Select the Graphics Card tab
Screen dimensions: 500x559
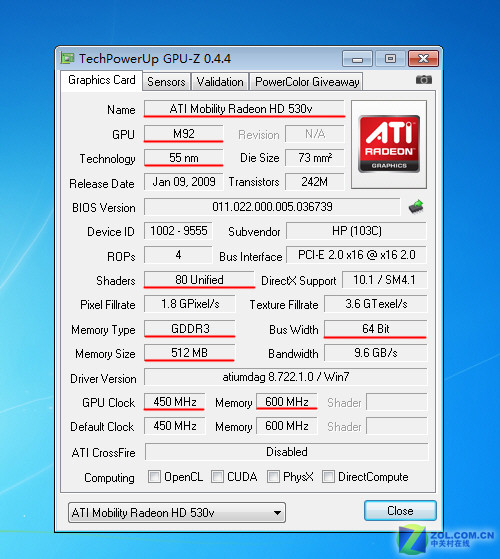[102, 80]
